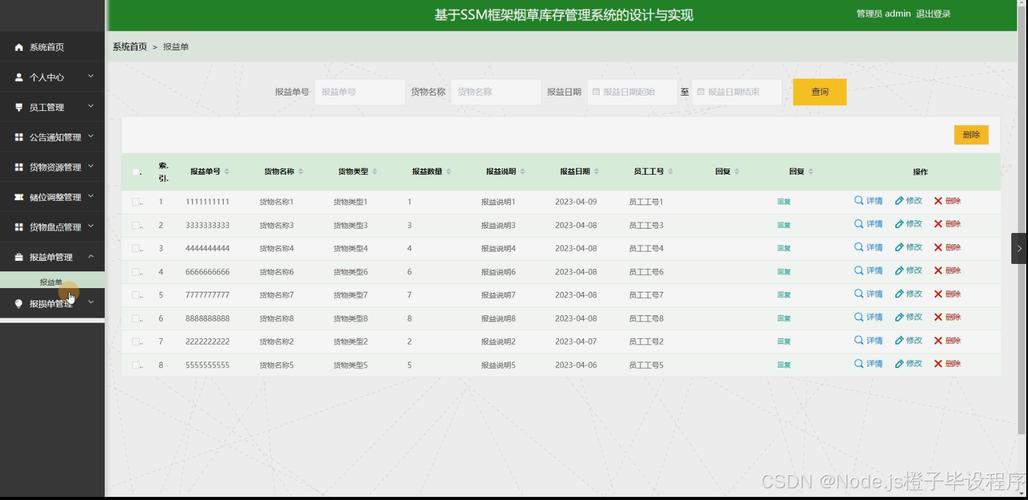Viewport: 1028px width, 500px height.
Task: Open 详情 for row 5555555555
Action: [868, 364]
